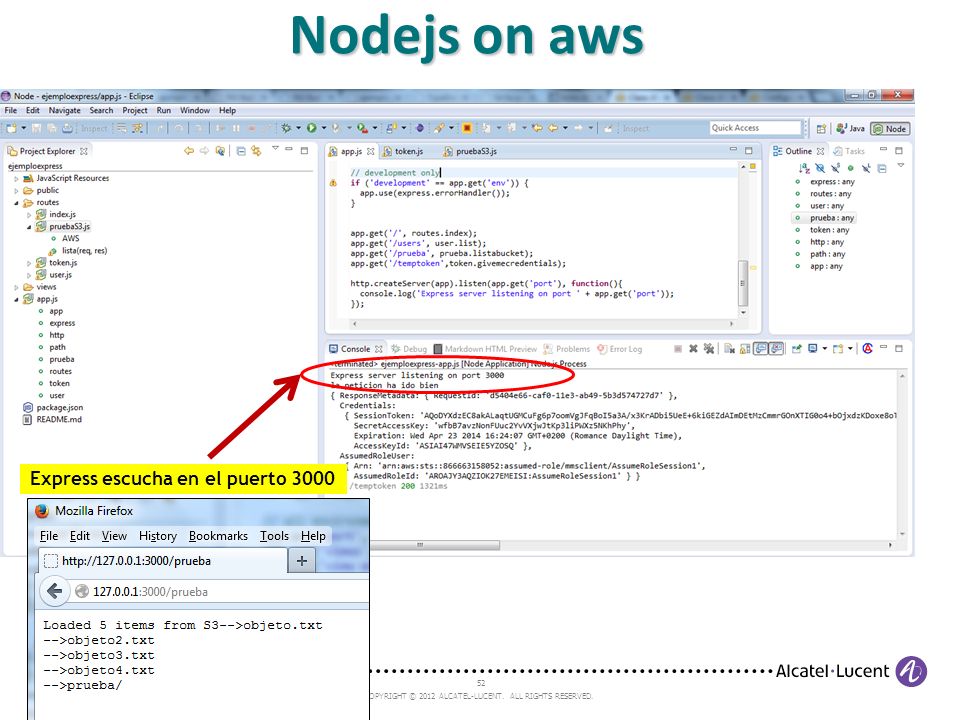
Task: Open the Bookmarks menu in Firefox
Action: point(218,536)
